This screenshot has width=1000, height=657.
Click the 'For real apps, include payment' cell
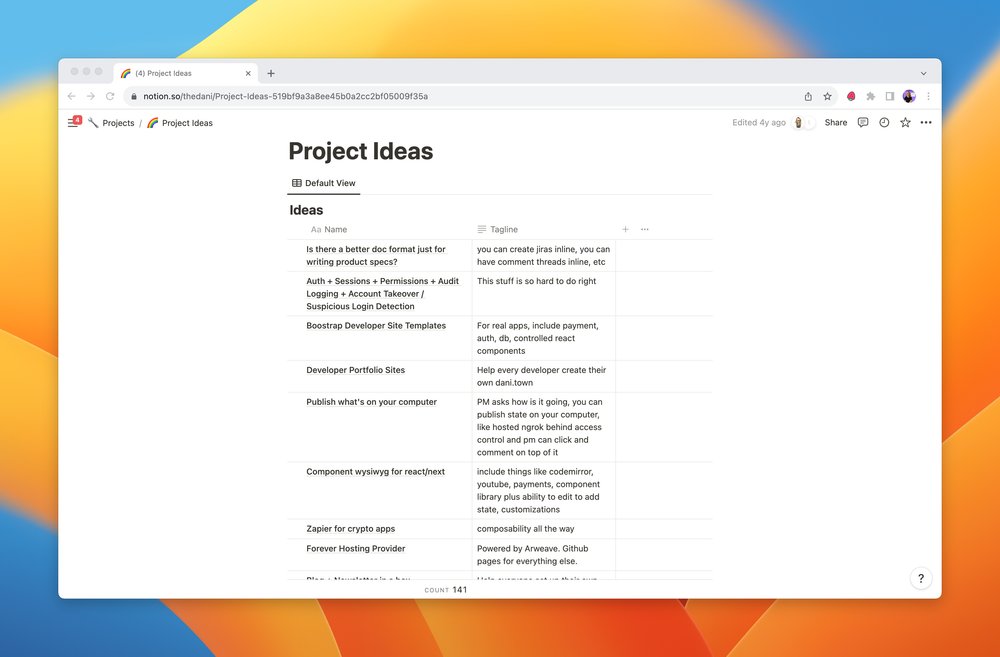[x=544, y=338]
